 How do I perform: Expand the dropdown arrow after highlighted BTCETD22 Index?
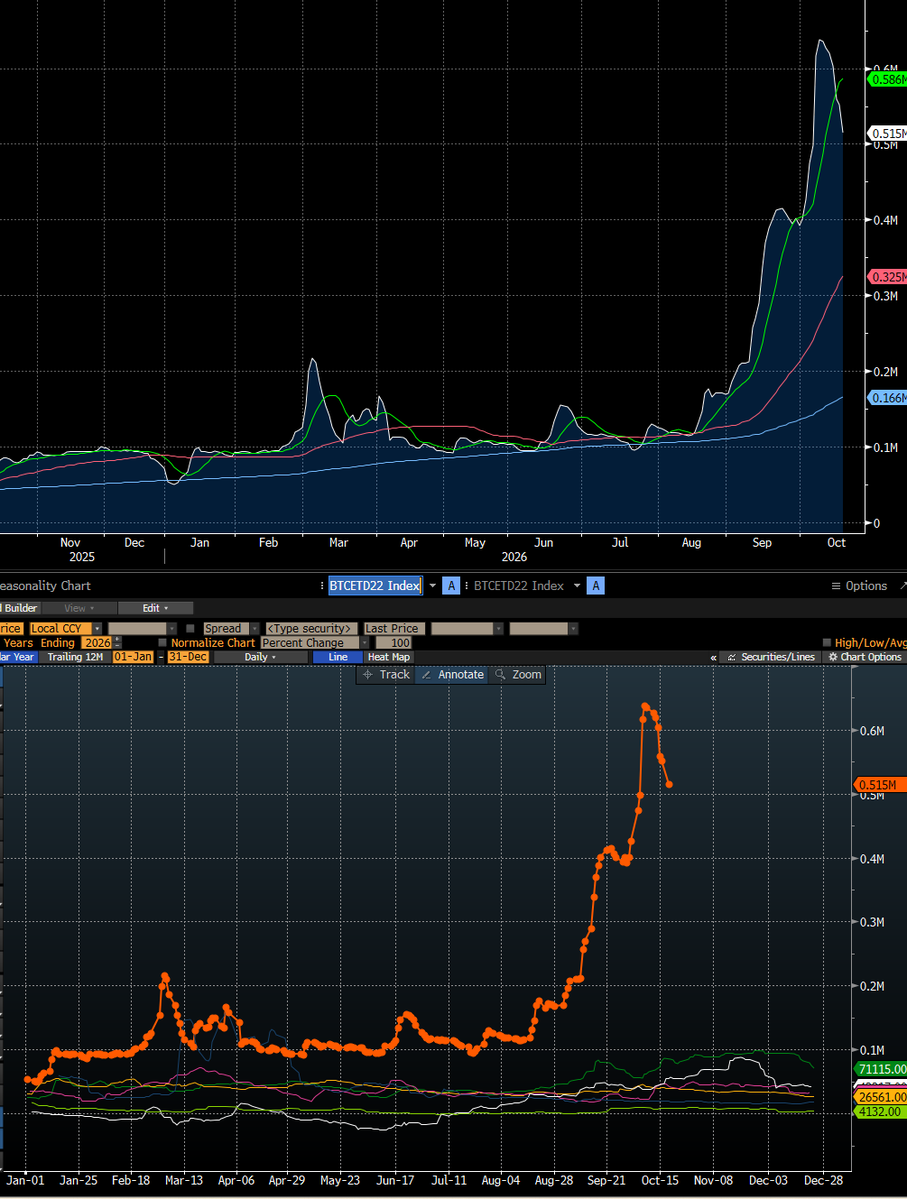point(433,586)
